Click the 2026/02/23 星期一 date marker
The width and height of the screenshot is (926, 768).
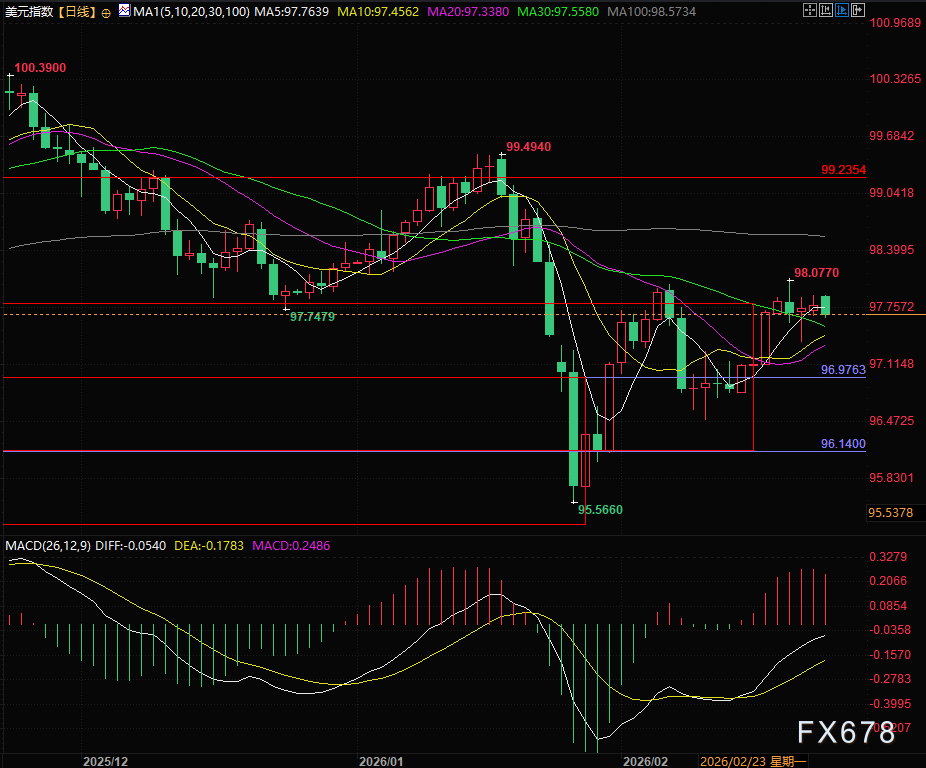click(753, 762)
